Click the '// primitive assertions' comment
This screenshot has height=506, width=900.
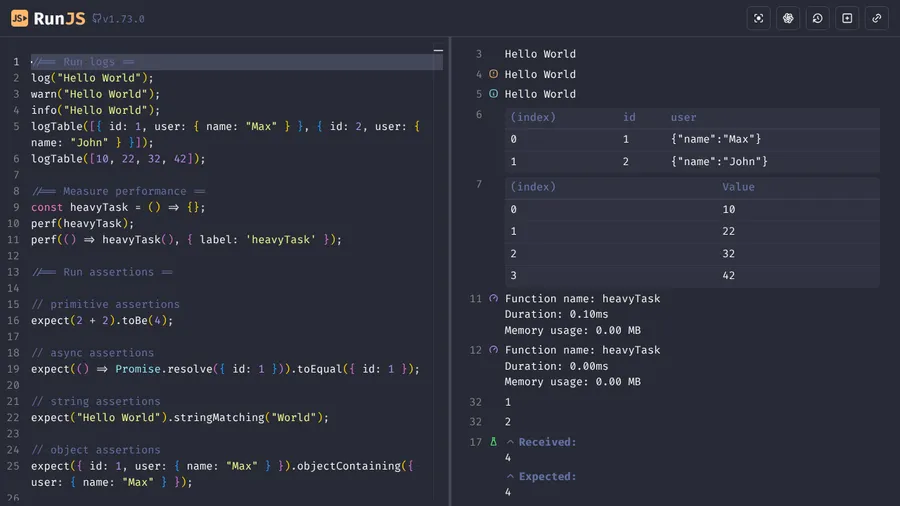105,304
